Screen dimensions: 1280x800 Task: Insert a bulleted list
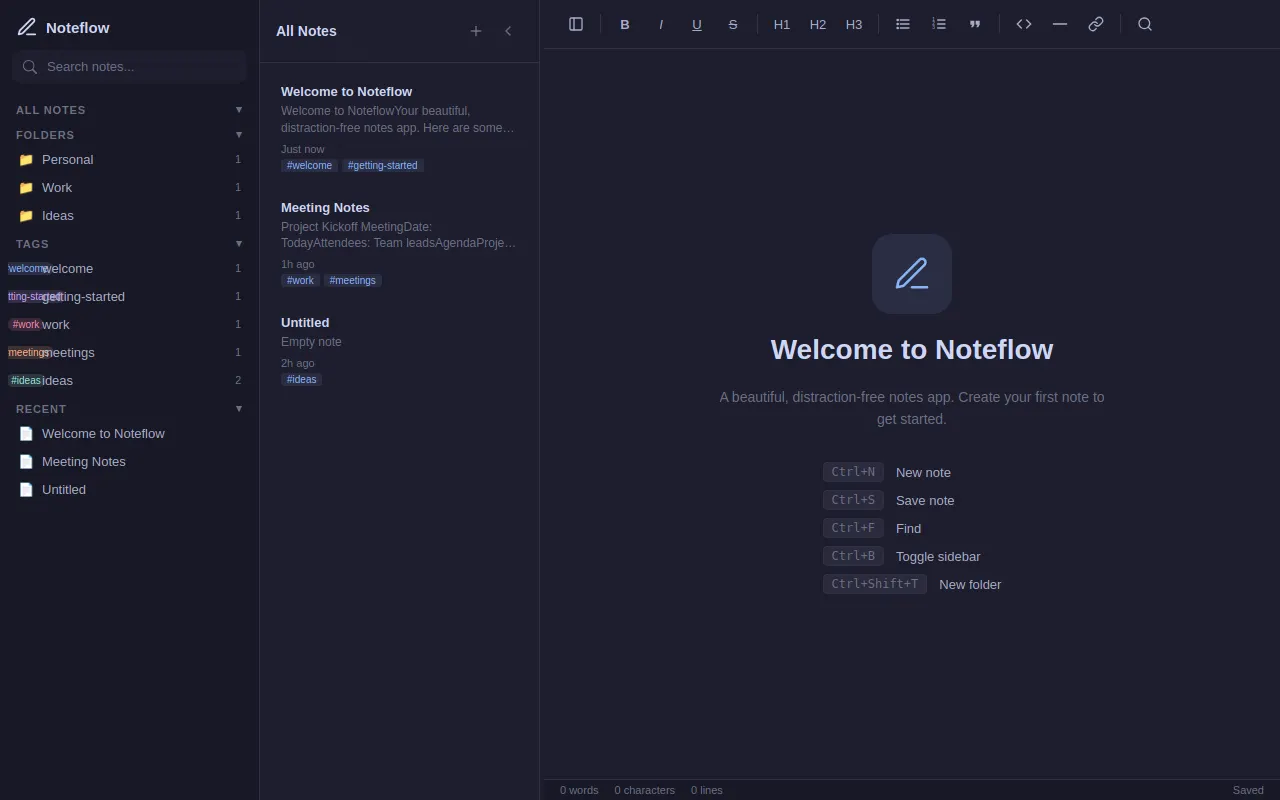coord(903,24)
